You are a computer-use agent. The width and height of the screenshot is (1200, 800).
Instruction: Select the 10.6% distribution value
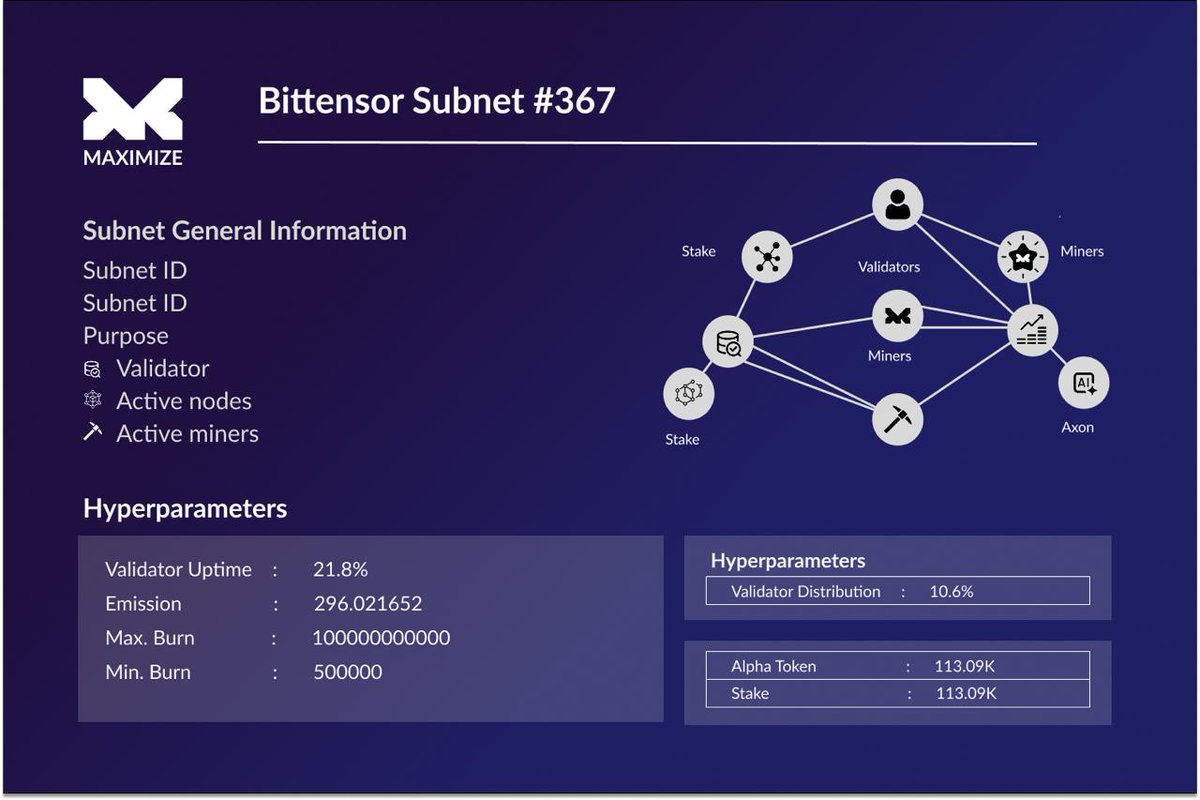pyautogui.click(x=951, y=591)
